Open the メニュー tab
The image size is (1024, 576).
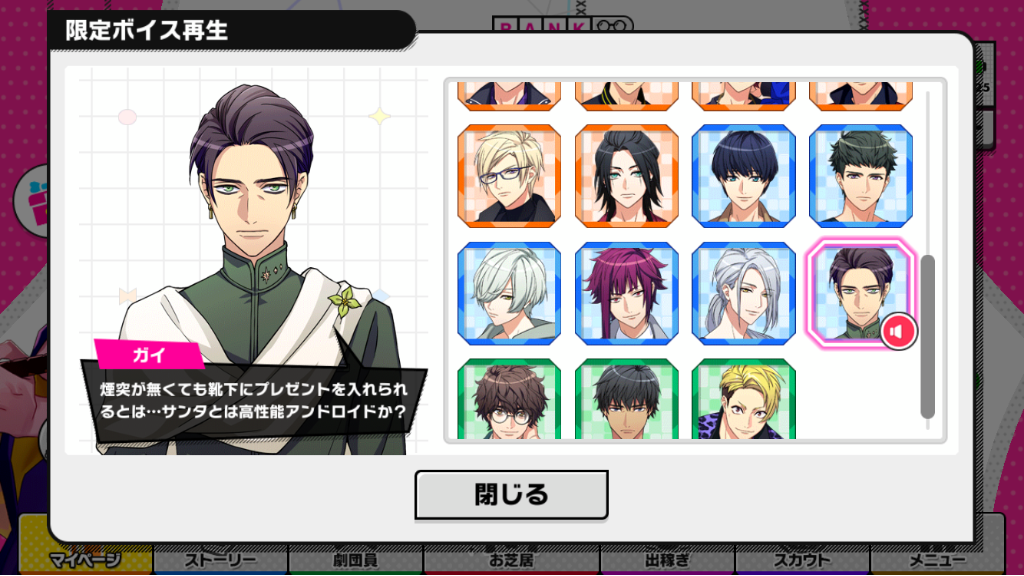[x=937, y=560]
